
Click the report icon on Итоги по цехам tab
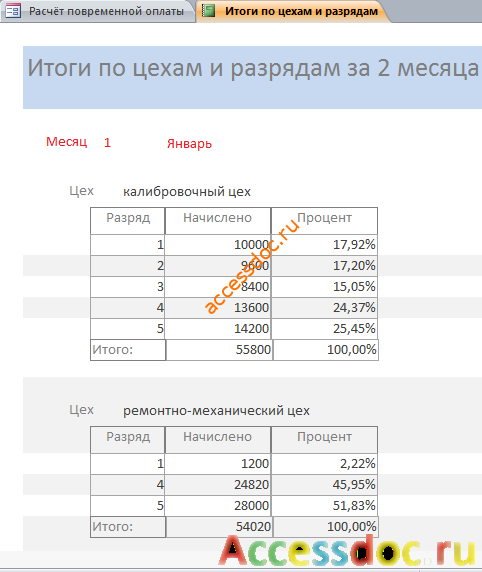pyautogui.click(x=208, y=11)
